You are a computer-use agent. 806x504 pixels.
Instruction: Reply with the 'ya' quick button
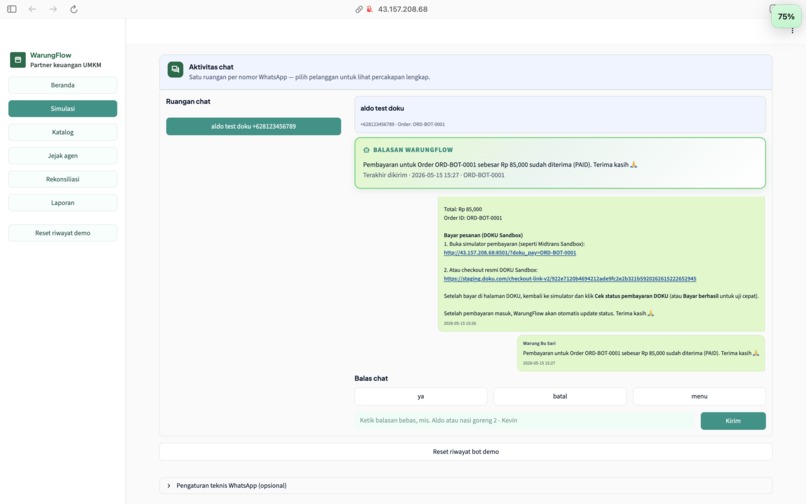tap(420, 397)
